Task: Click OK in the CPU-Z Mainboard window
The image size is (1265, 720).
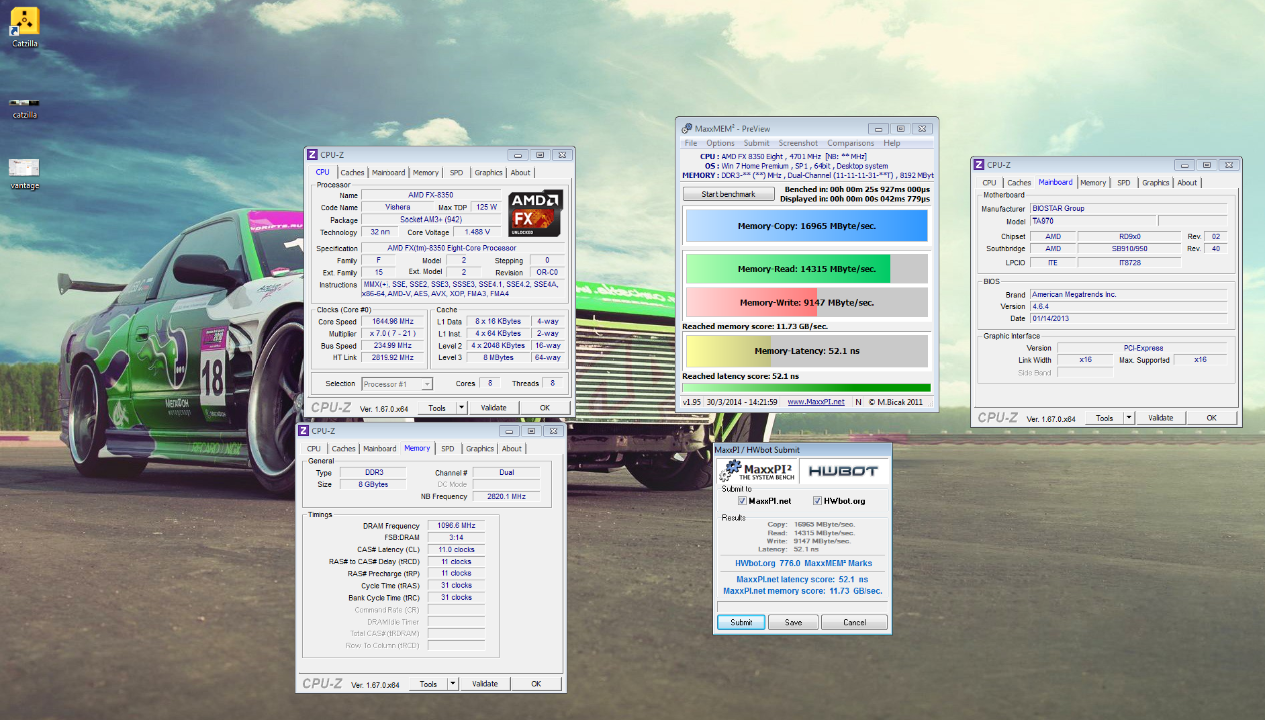Action: click(1211, 418)
